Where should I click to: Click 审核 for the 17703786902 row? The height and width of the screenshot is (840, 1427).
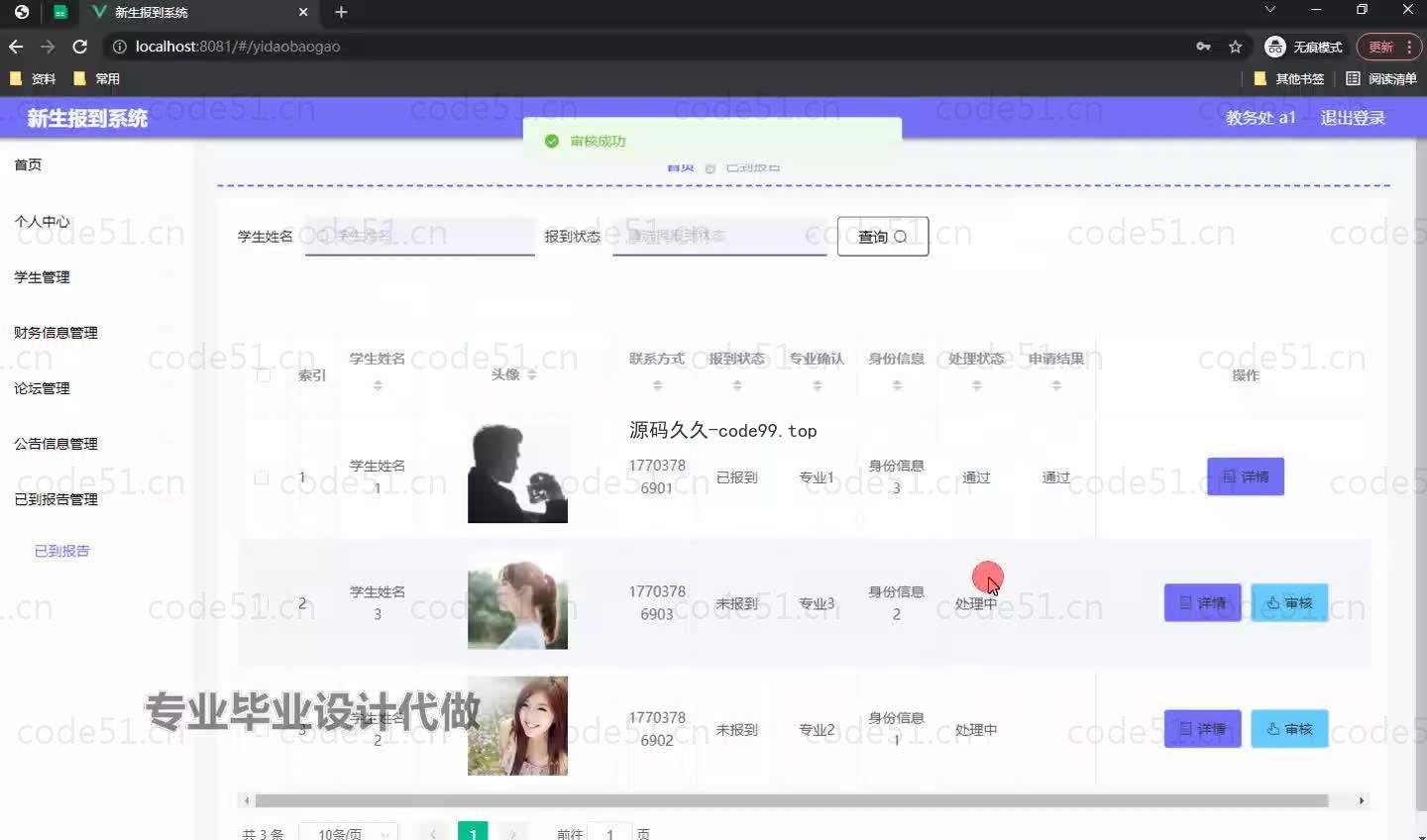(x=1289, y=729)
